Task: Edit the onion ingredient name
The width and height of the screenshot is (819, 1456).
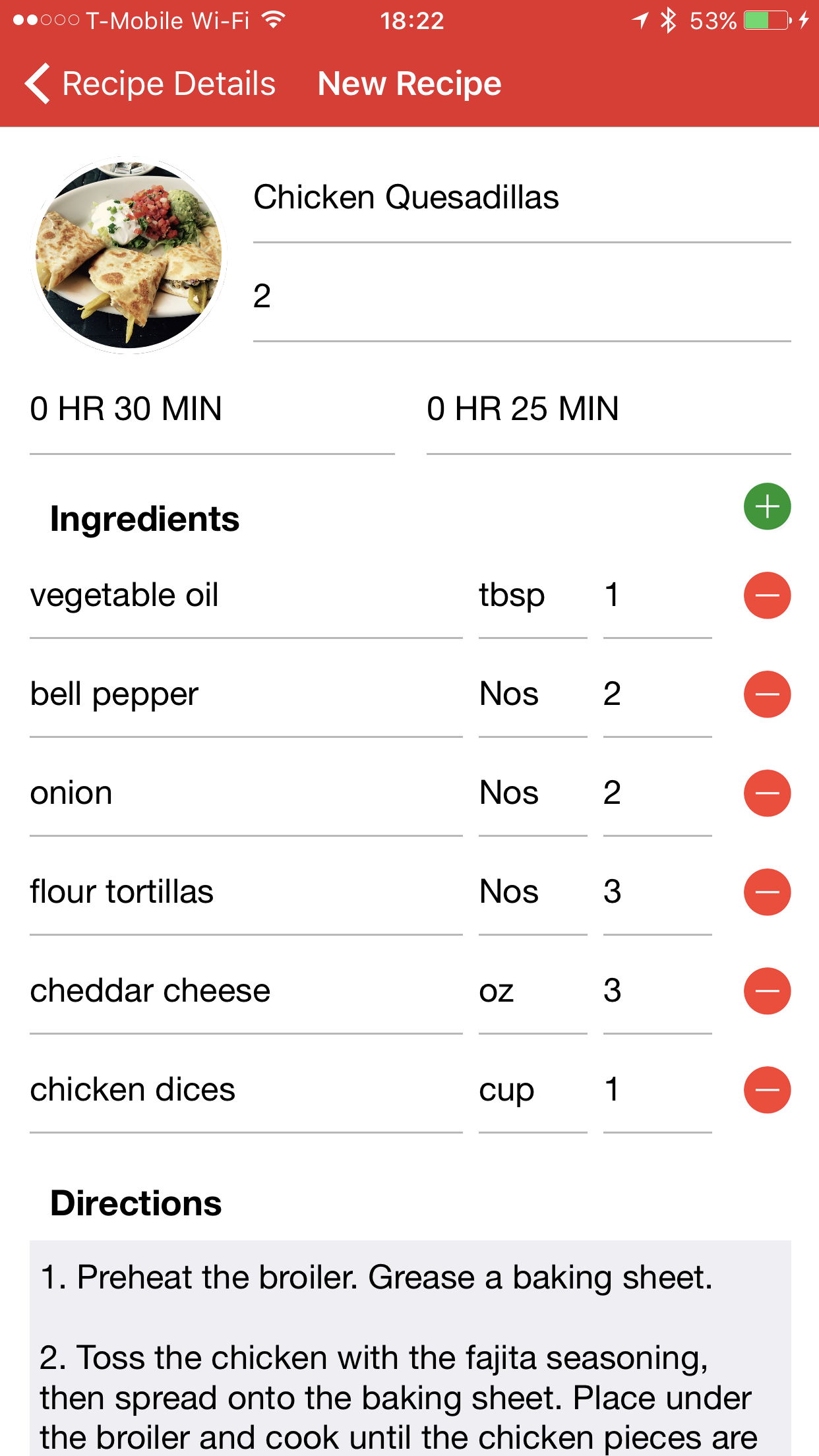Action: [x=245, y=793]
